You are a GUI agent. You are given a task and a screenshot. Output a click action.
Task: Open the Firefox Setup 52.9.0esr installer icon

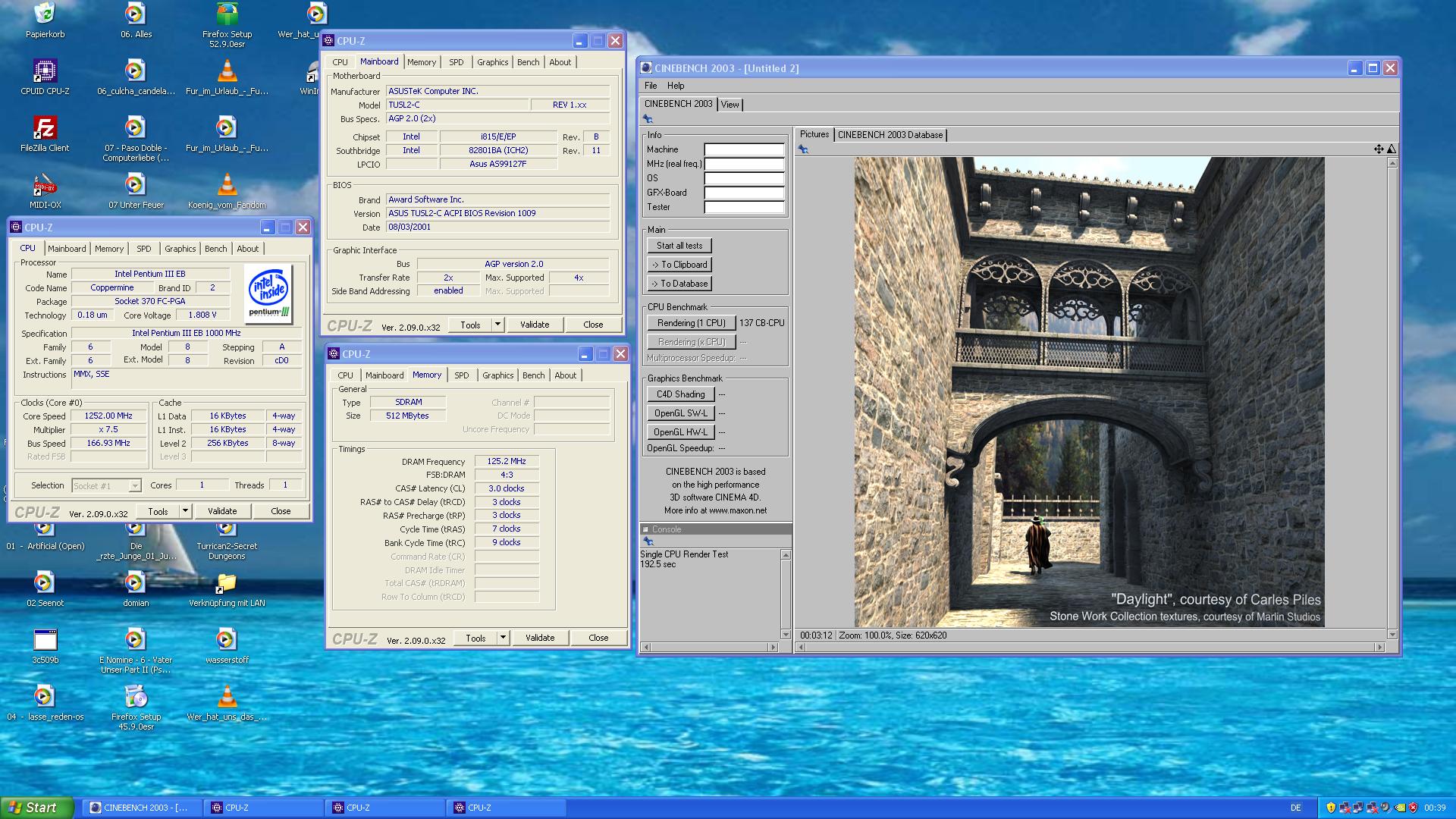tap(227, 14)
